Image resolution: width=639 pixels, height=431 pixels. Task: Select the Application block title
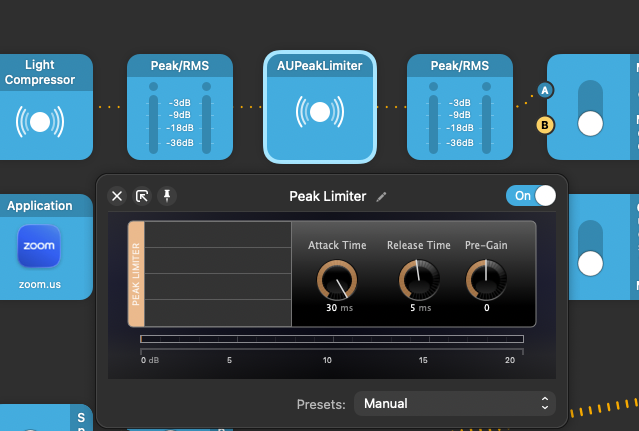tap(40, 206)
